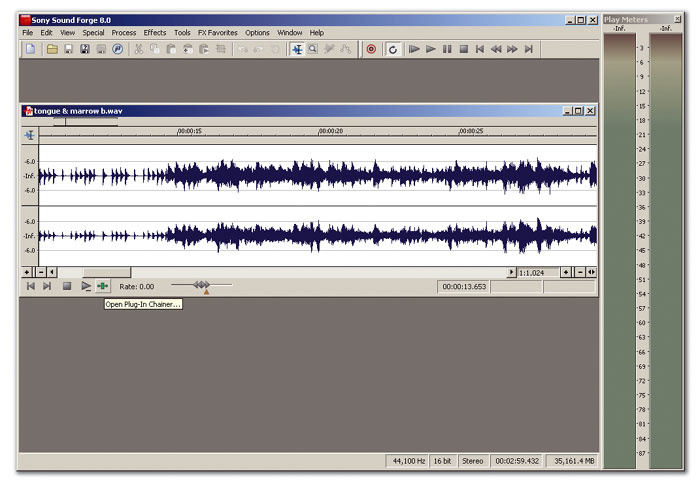This screenshot has height=489, width=700.
Task: Open the FX Favorites menu
Action: tap(217, 33)
